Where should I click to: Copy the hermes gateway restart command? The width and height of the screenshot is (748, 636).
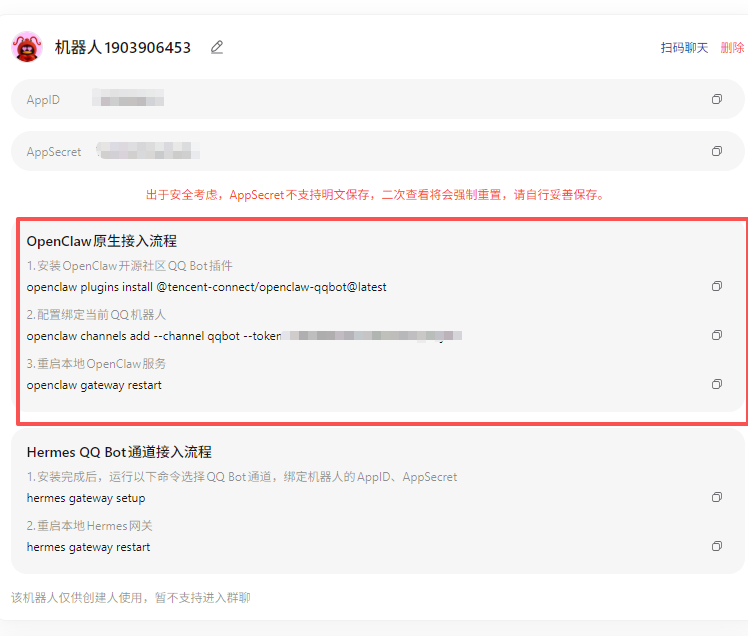click(717, 546)
